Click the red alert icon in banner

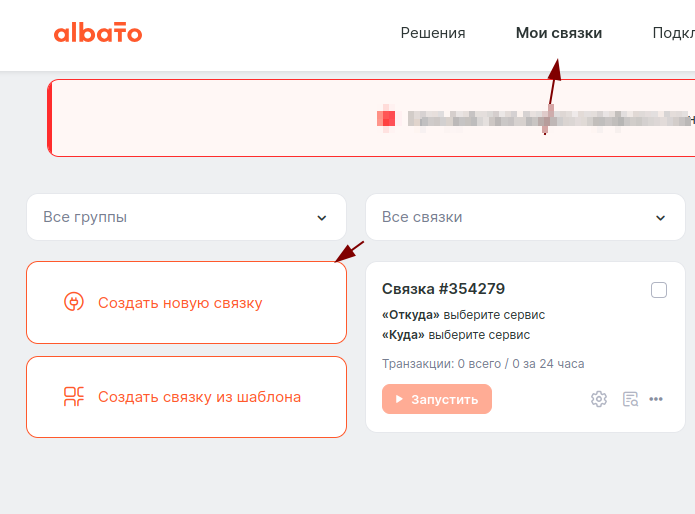[x=386, y=118]
